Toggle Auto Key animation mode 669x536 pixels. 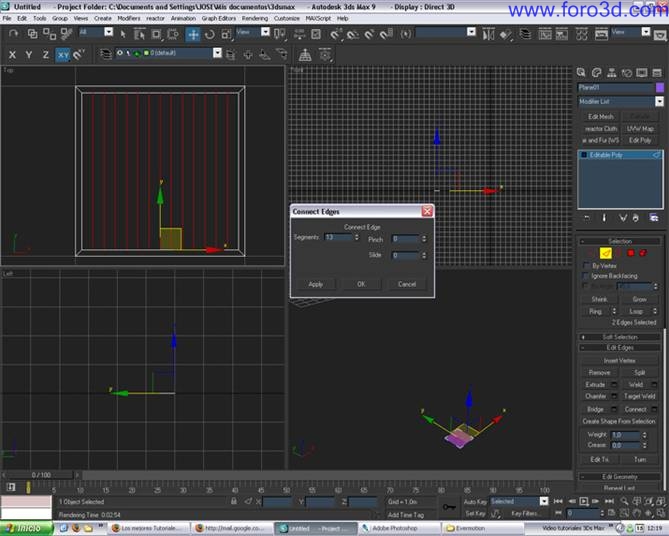click(475, 501)
